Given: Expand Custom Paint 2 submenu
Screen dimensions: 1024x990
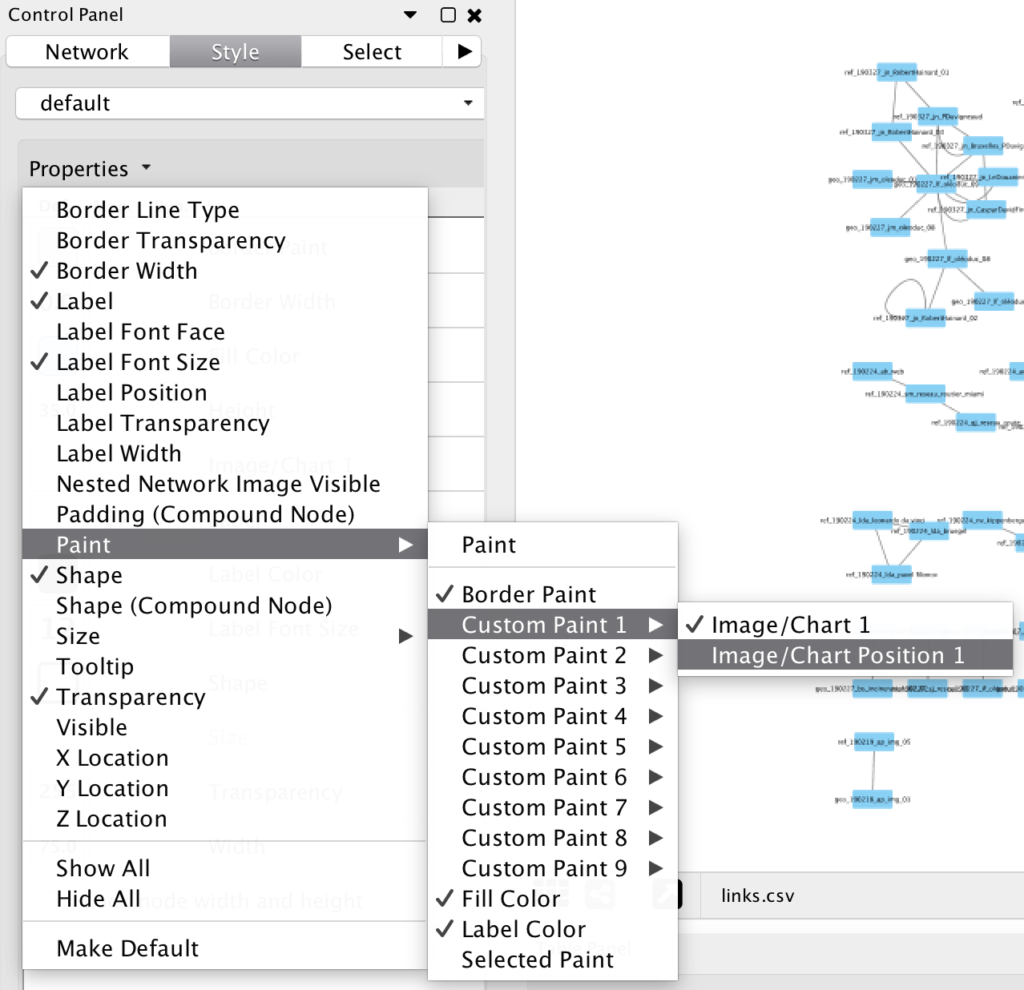Looking at the screenshot, I should coord(552,655).
